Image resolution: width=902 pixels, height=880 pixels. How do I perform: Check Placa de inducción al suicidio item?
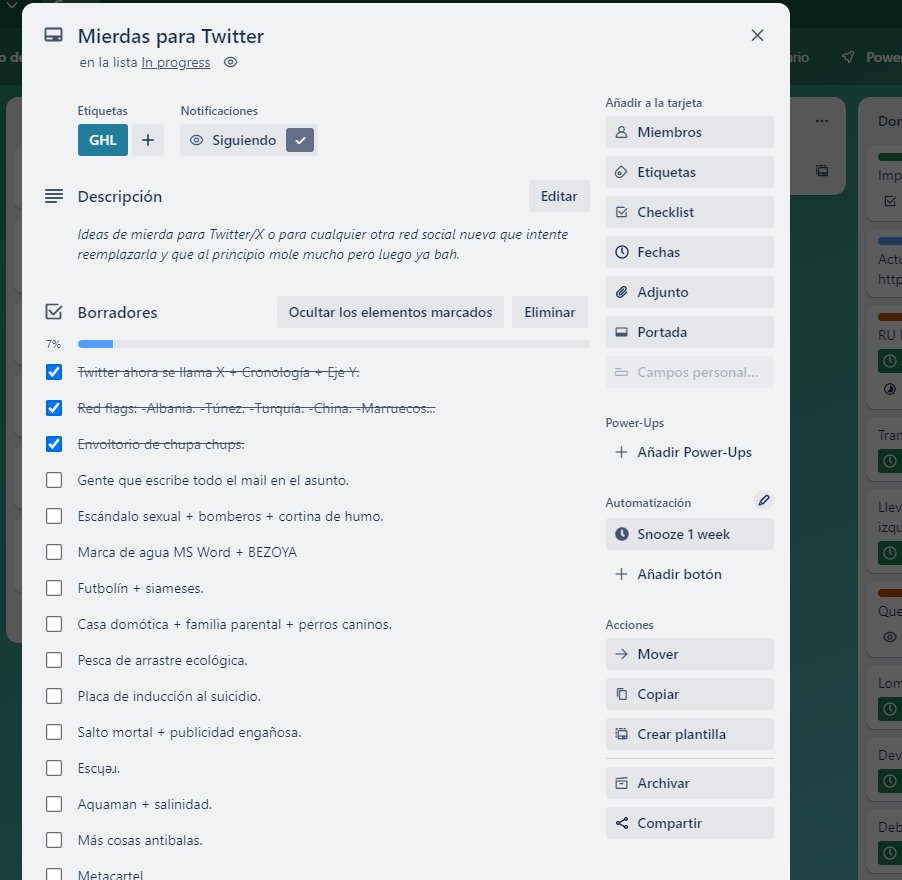click(x=54, y=696)
